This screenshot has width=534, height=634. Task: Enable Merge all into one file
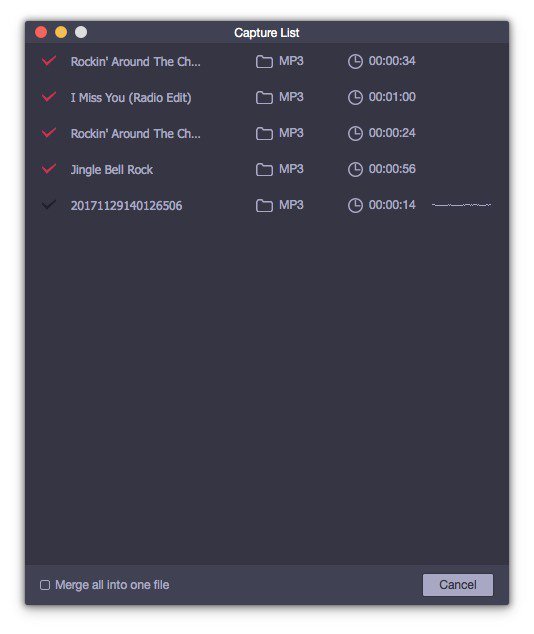point(45,585)
